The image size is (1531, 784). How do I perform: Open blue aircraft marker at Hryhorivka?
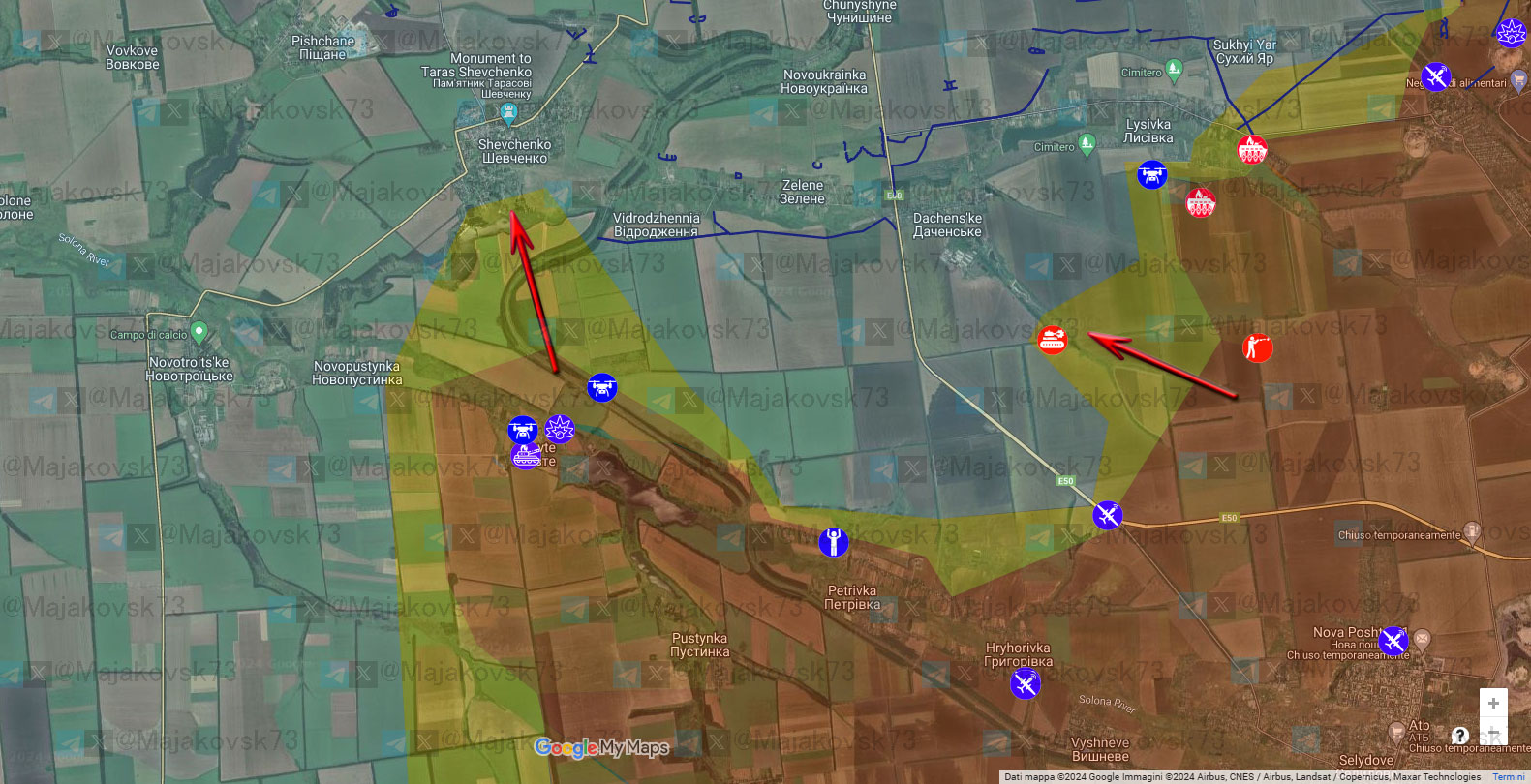tap(1025, 684)
